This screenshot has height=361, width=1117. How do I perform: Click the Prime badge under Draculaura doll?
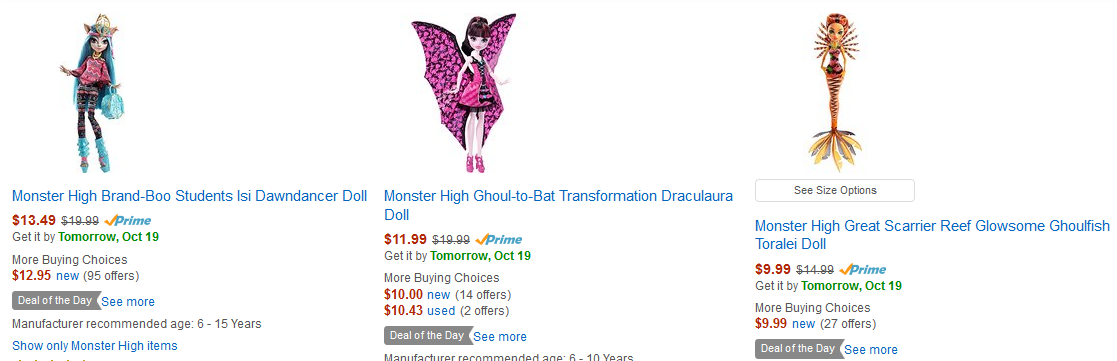(x=499, y=239)
